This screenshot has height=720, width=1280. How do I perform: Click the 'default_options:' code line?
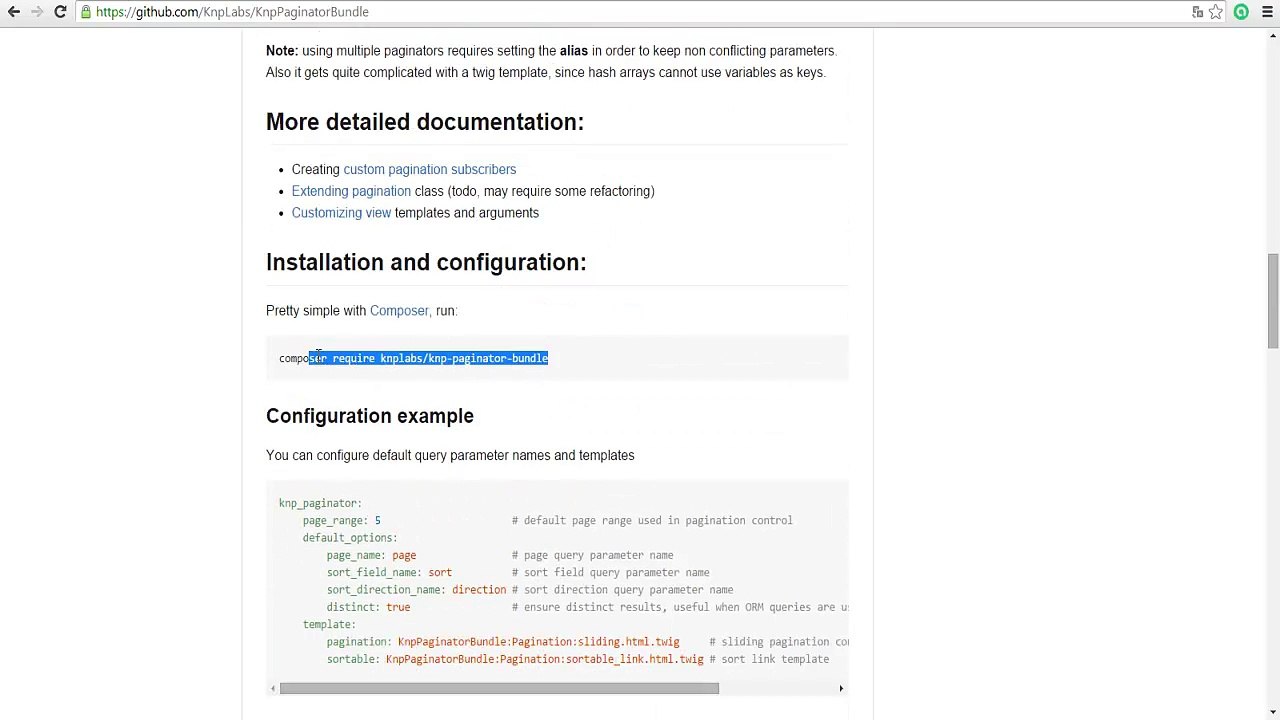350,538
